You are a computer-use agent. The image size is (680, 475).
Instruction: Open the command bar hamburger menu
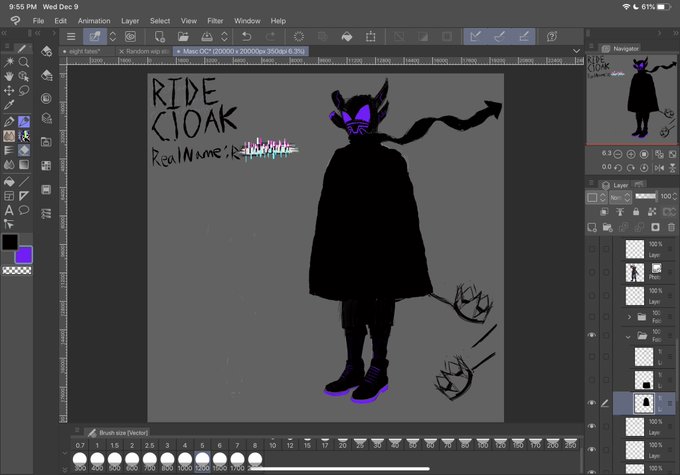(x=71, y=36)
